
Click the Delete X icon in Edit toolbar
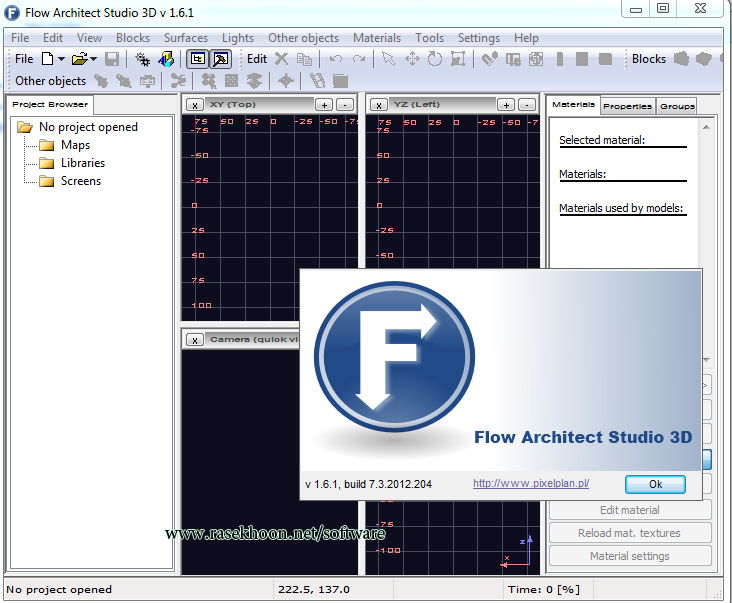282,59
